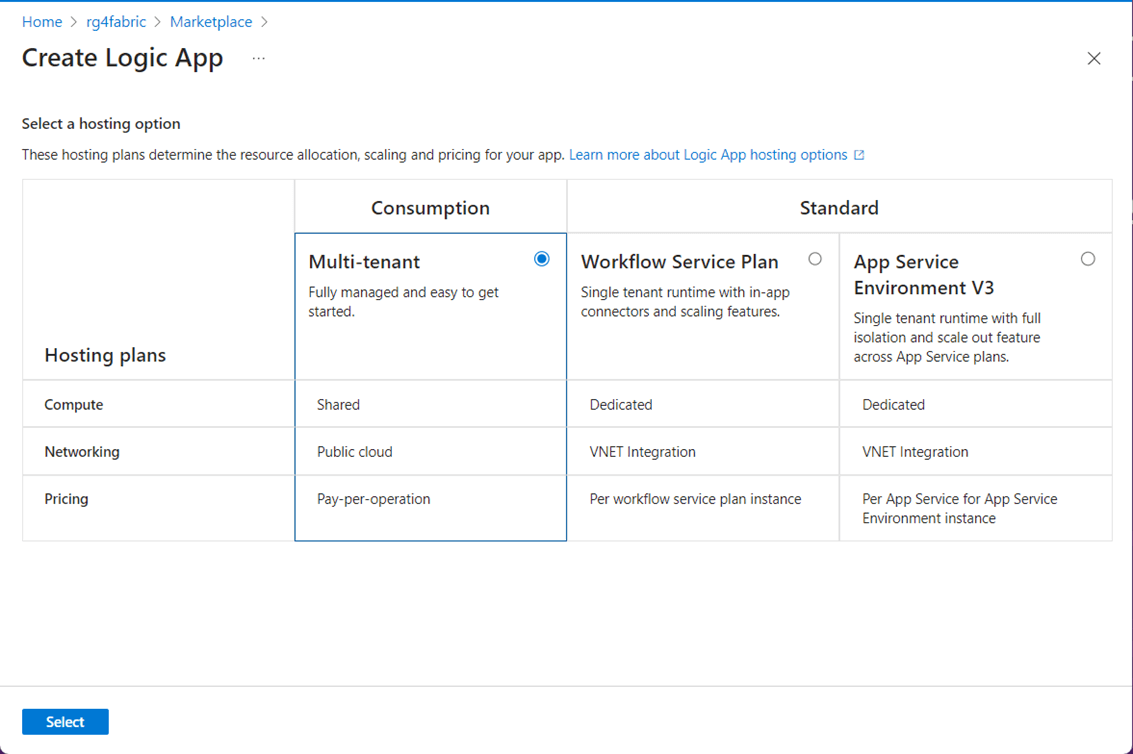Click the Public cloud networking cell

point(355,452)
